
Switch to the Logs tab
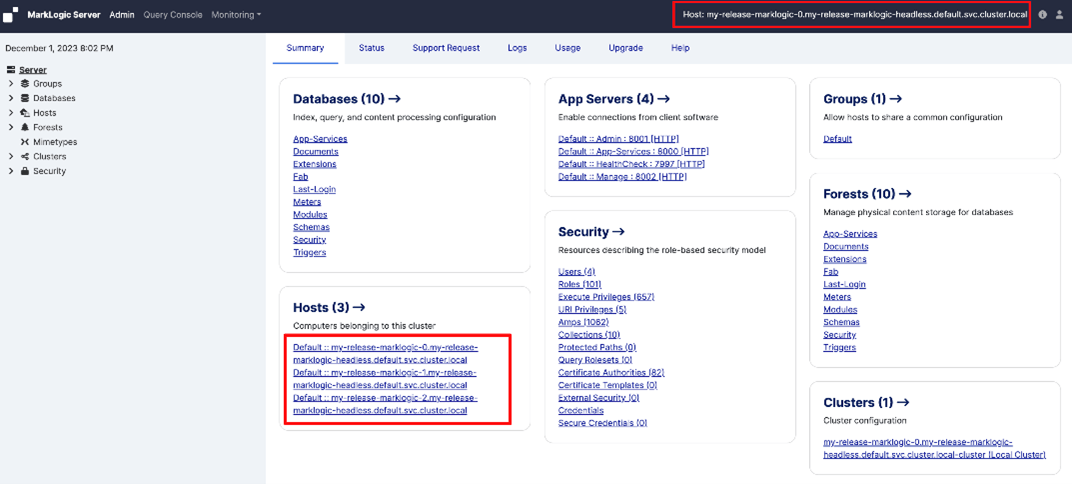click(x=517, y=48)
